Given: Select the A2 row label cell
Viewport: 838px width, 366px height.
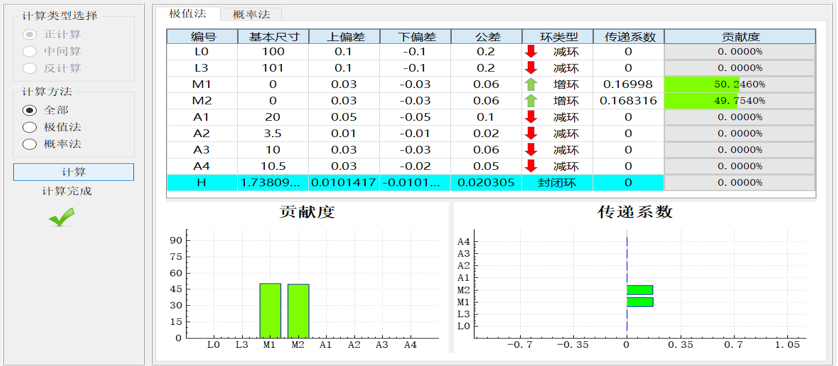Looking at the screenshot, I should point(203,133).
